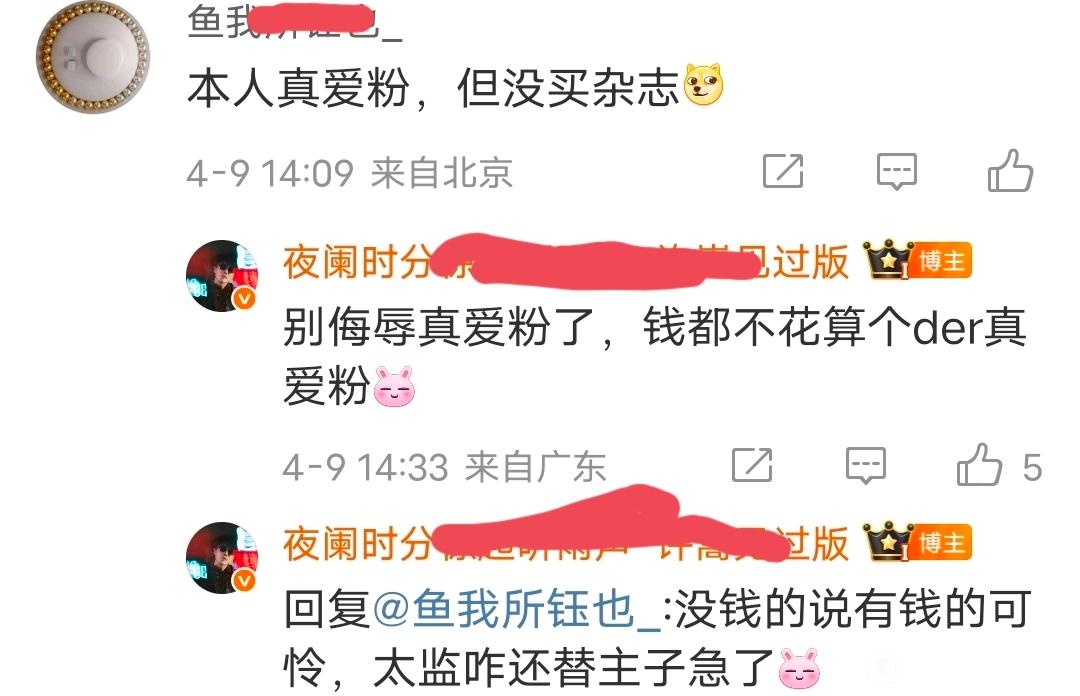Tap the crown badge on the first reply
Viewport: 1080px width, 696px height.
coord(887,260)
